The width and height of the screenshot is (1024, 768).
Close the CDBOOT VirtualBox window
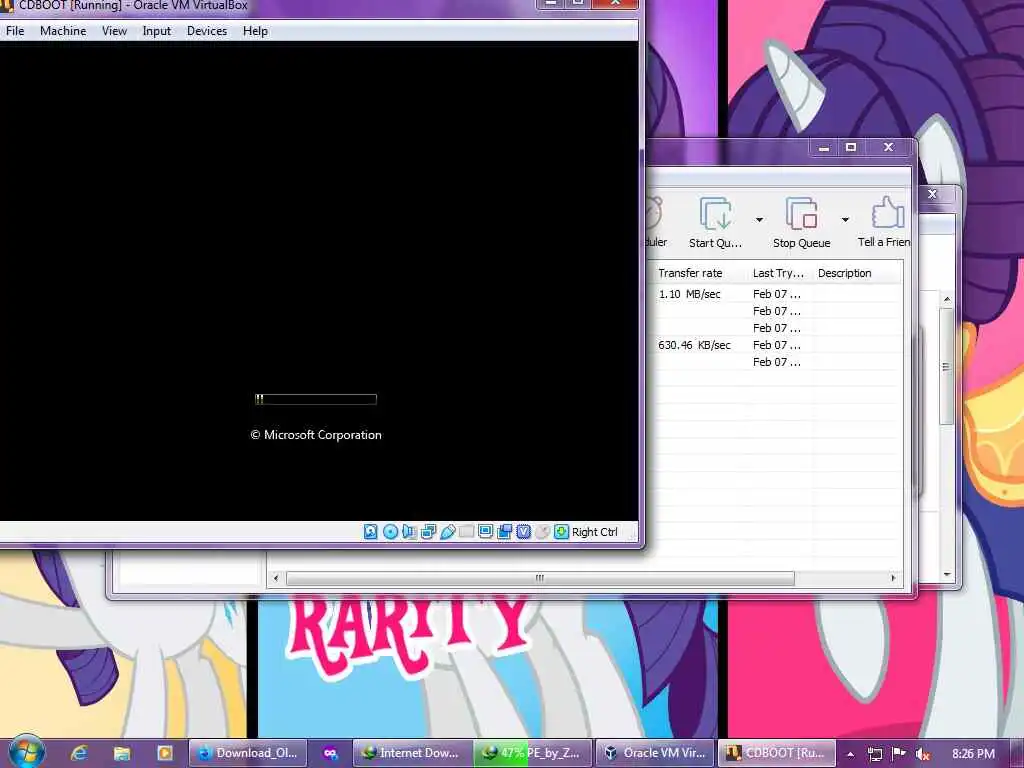(615, 2)
